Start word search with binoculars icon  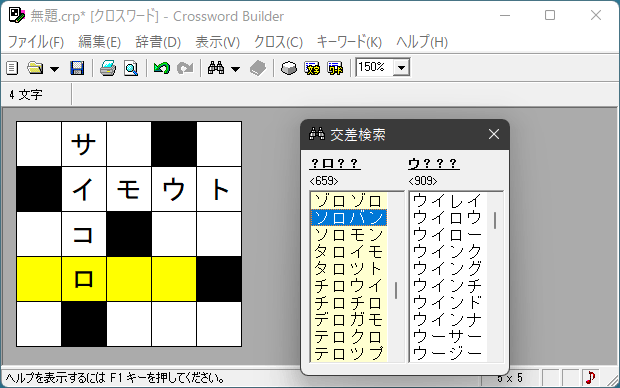tap(216, 68)
